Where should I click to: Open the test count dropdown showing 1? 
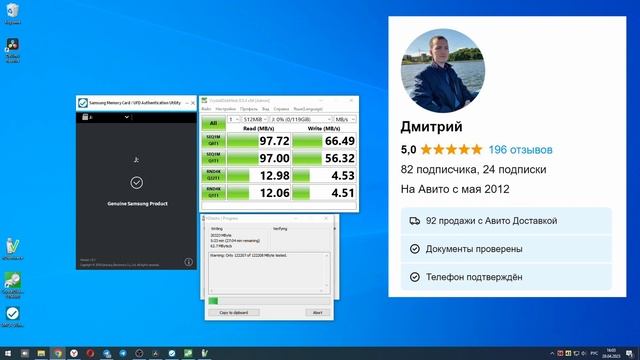(233, 119)
